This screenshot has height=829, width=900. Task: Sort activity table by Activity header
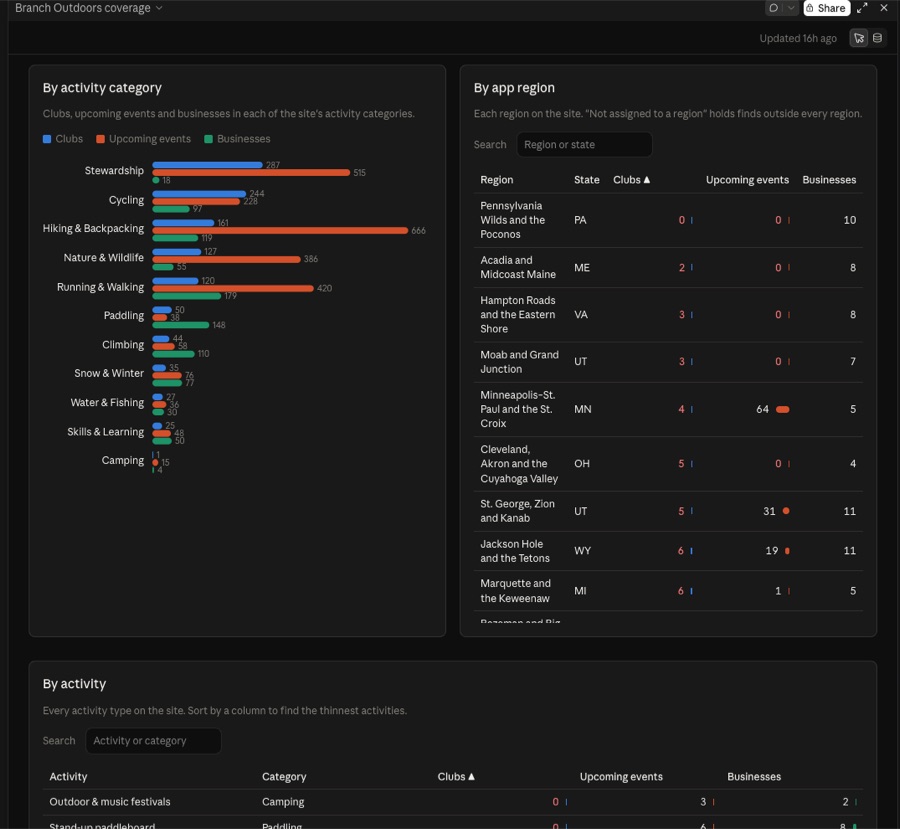(68, 776)
